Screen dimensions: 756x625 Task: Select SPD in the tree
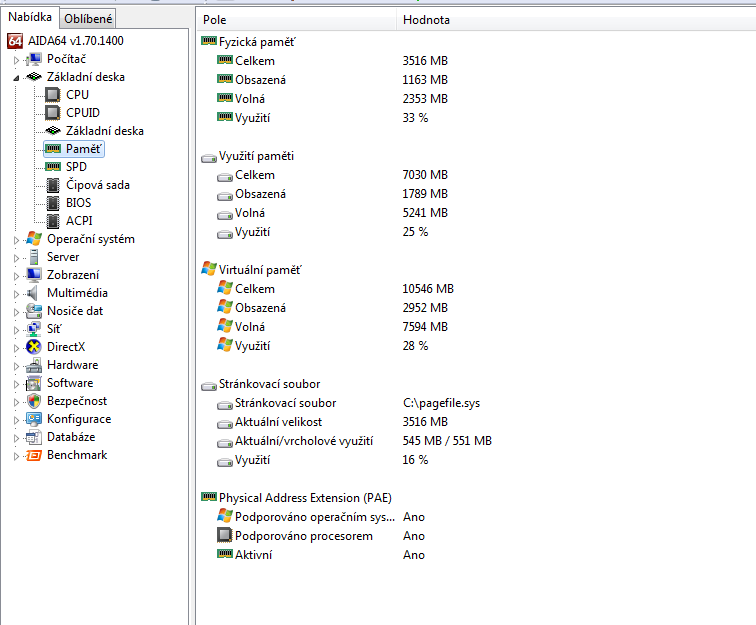pyautogui.click(x=76, y=167)
